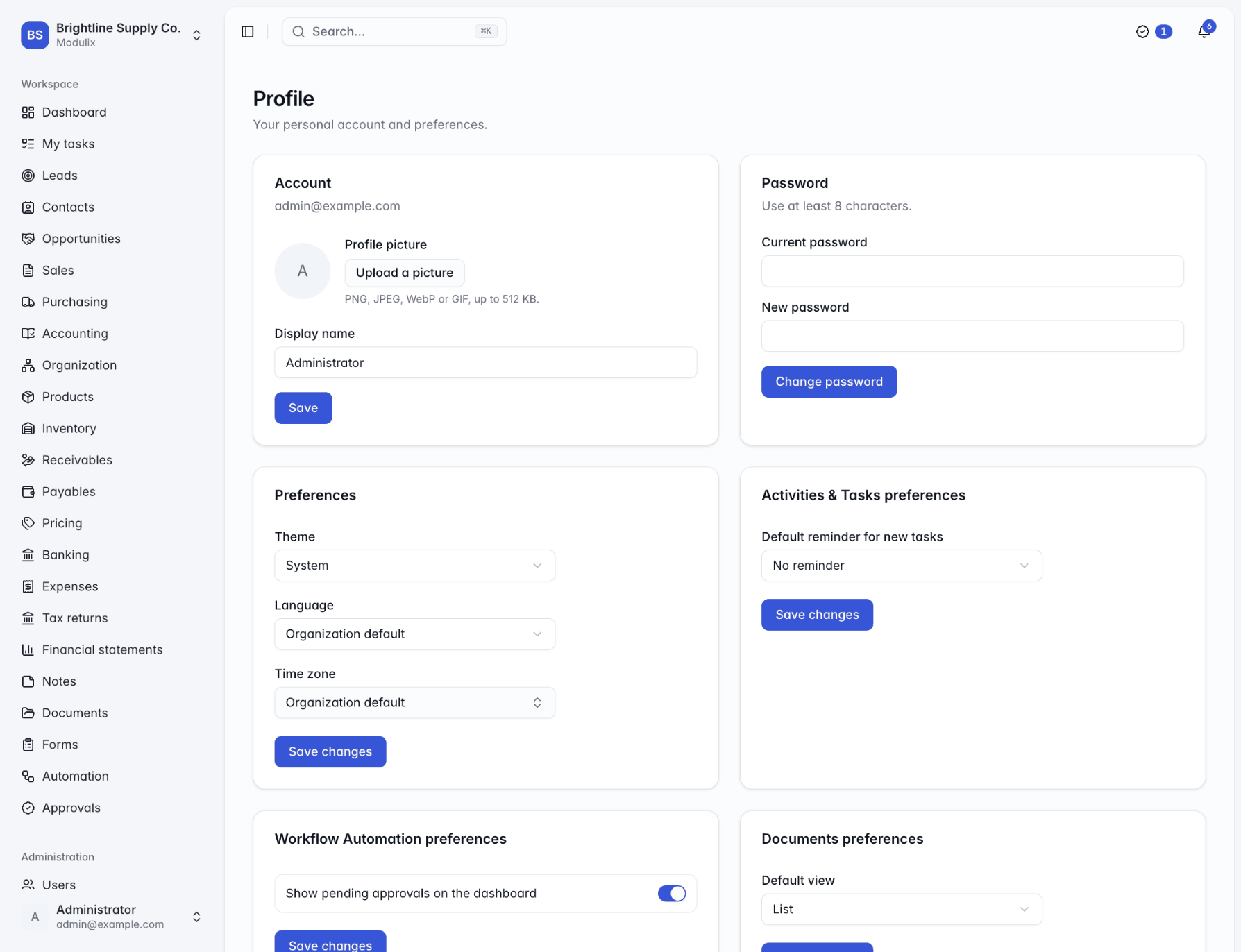Save changes in Activities & Tasks preferences
This screenshot has height=952, width=1241.
pos(817,615)
